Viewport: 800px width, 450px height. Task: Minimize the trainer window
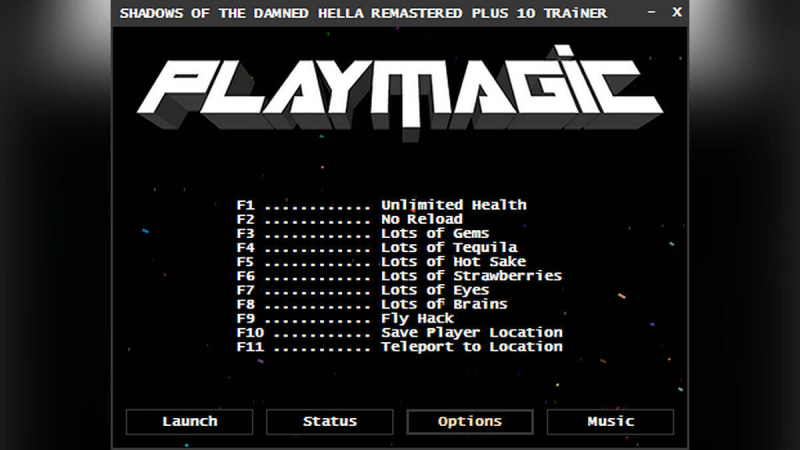(x=652, y=12)
